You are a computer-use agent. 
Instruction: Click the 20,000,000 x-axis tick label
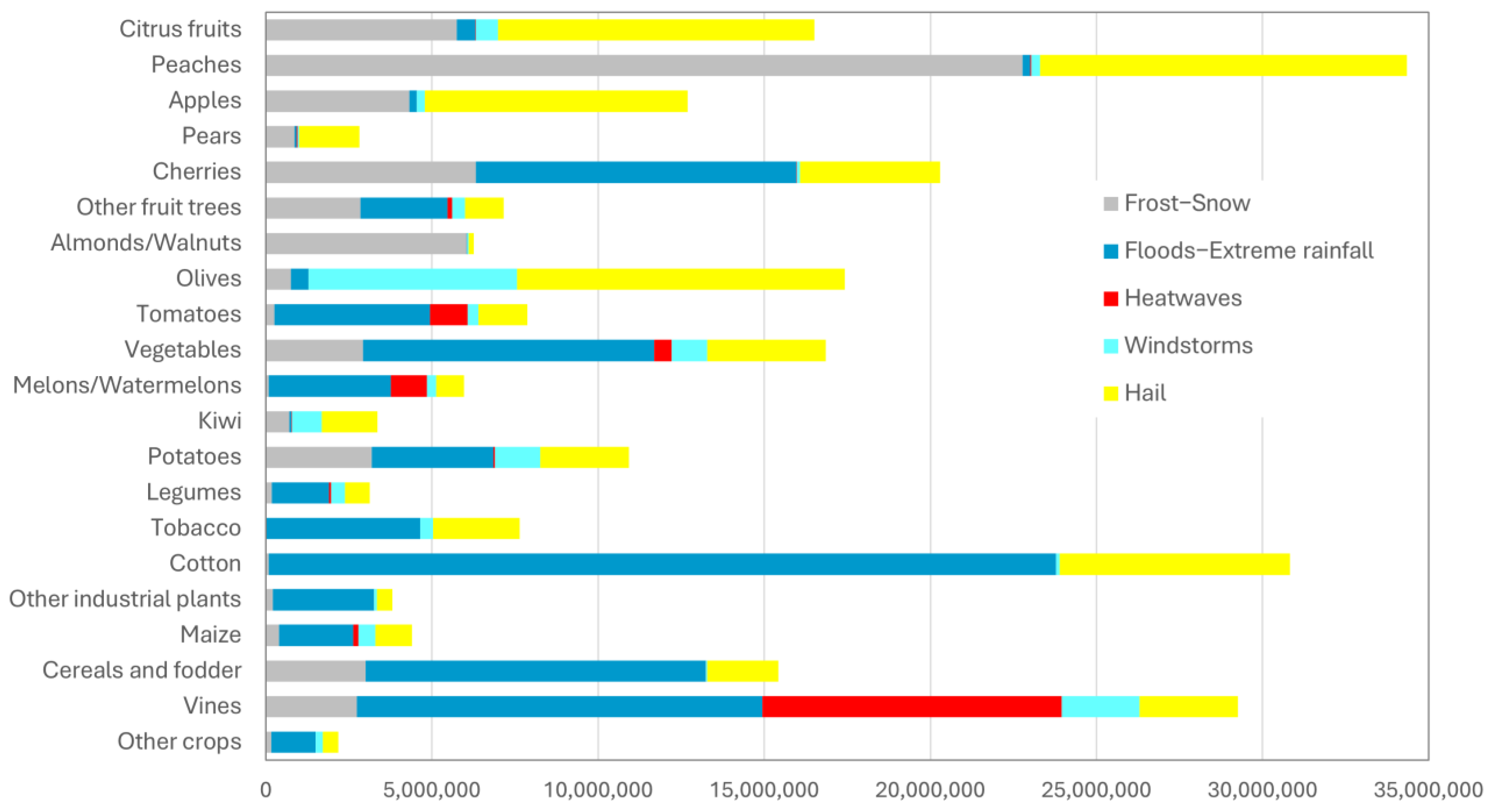pos(930,790)
